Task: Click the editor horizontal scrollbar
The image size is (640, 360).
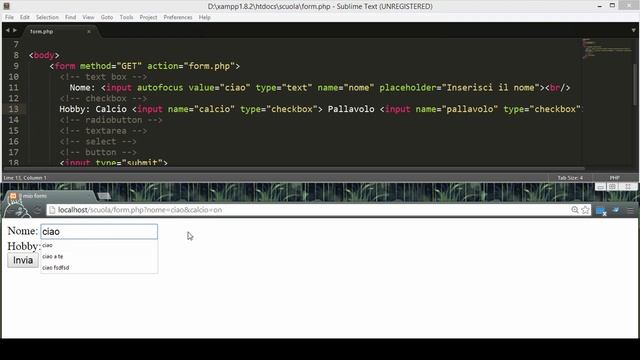Action: [294, 168]
